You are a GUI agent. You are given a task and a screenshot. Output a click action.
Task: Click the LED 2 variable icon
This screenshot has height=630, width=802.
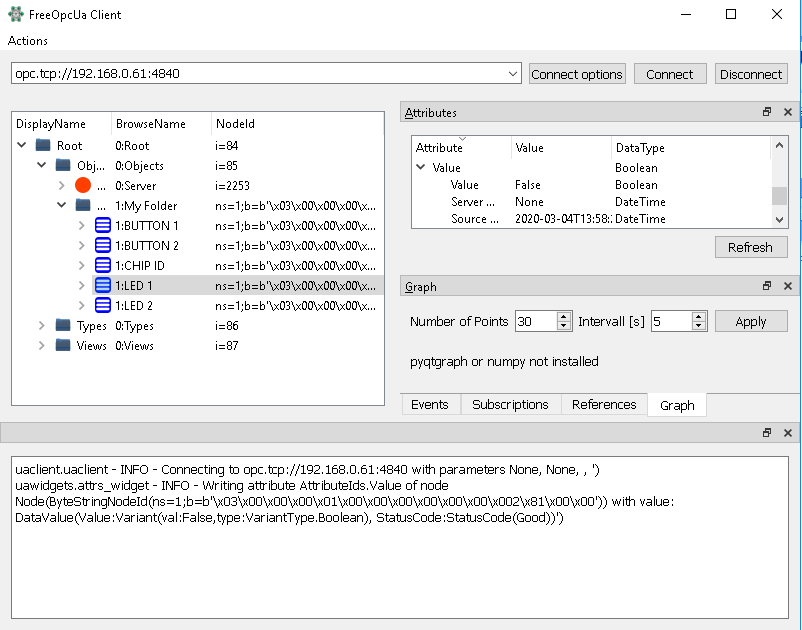103,305
